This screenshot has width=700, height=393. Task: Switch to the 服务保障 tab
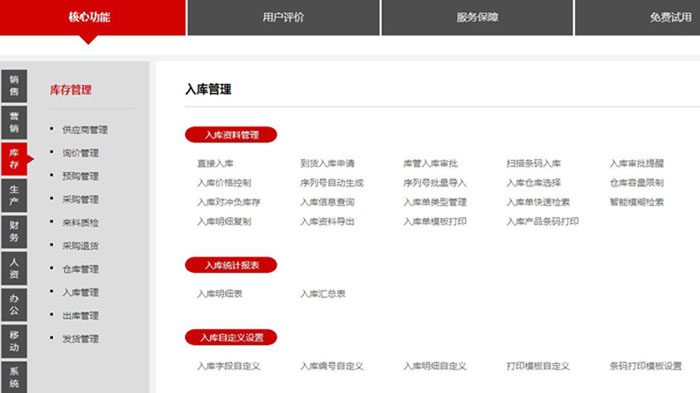tap(477, 17)
